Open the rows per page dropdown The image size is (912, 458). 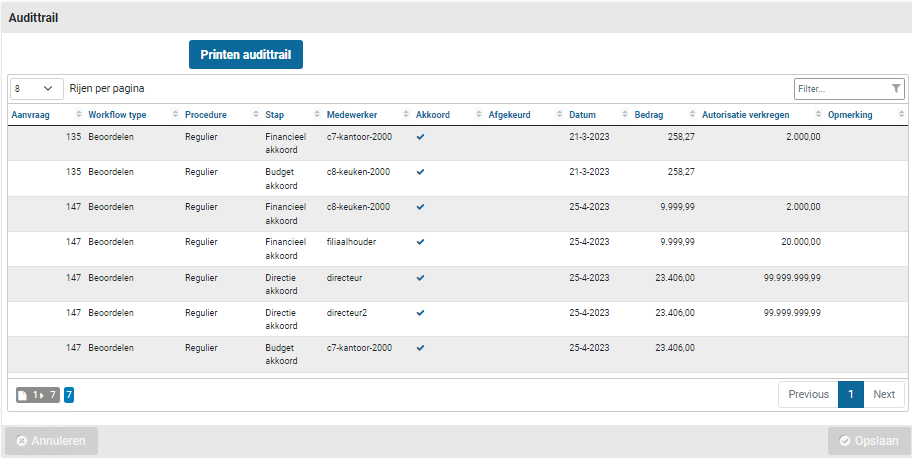click(x=36, y=89)
